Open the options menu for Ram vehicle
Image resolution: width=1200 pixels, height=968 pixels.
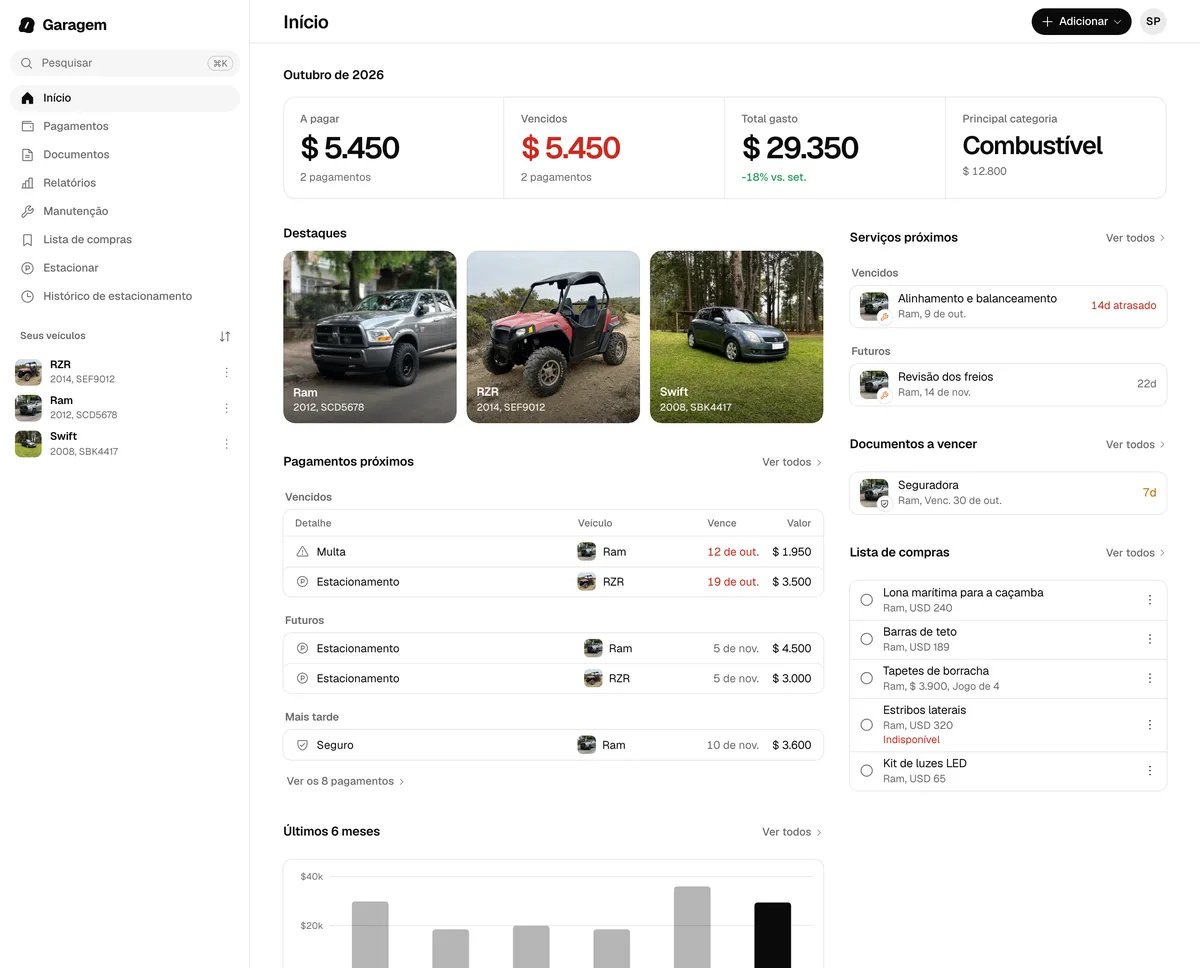click(226, 408)
